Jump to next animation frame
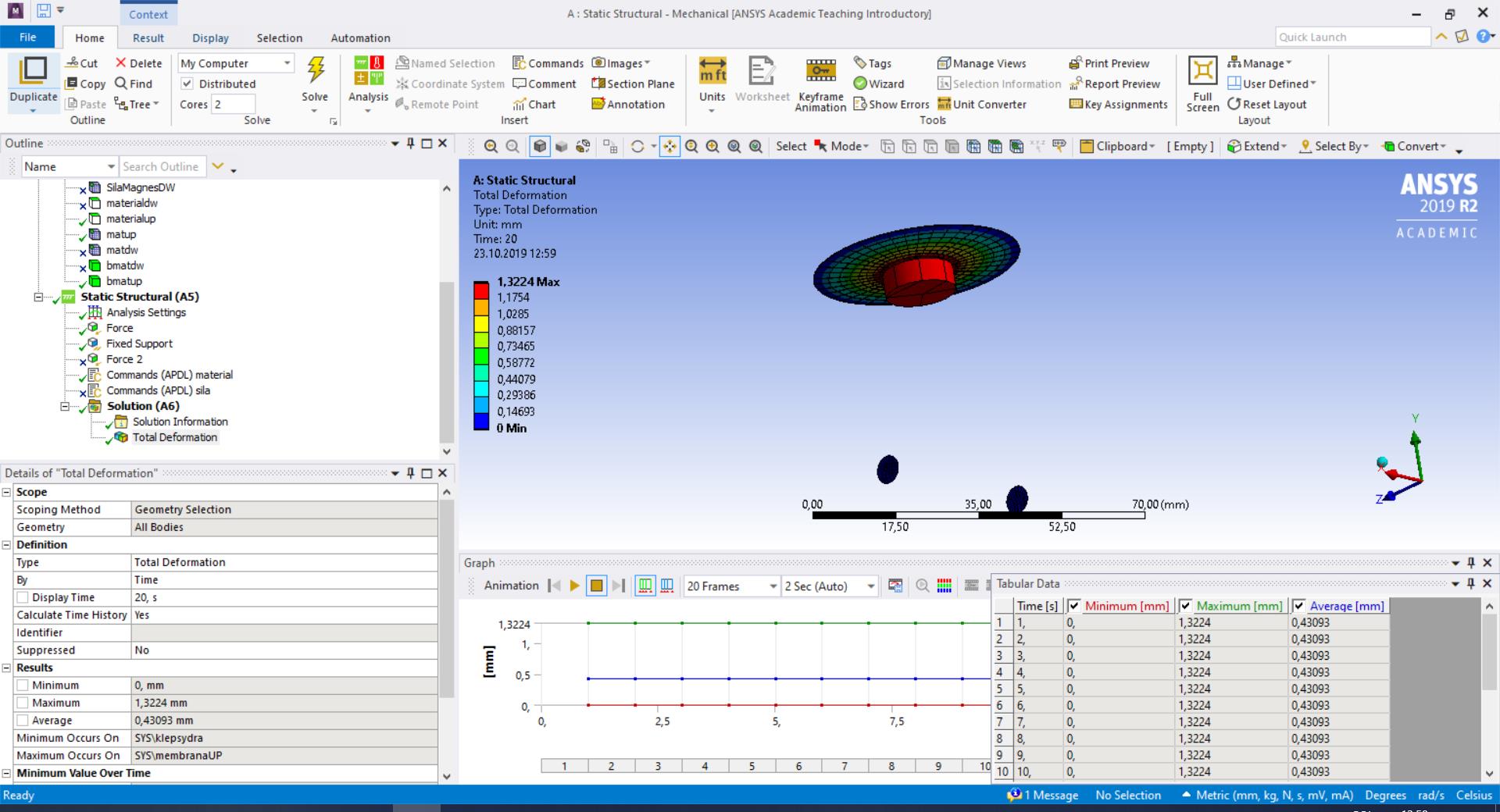This screenshot has height=812, width=1500. 618,586
